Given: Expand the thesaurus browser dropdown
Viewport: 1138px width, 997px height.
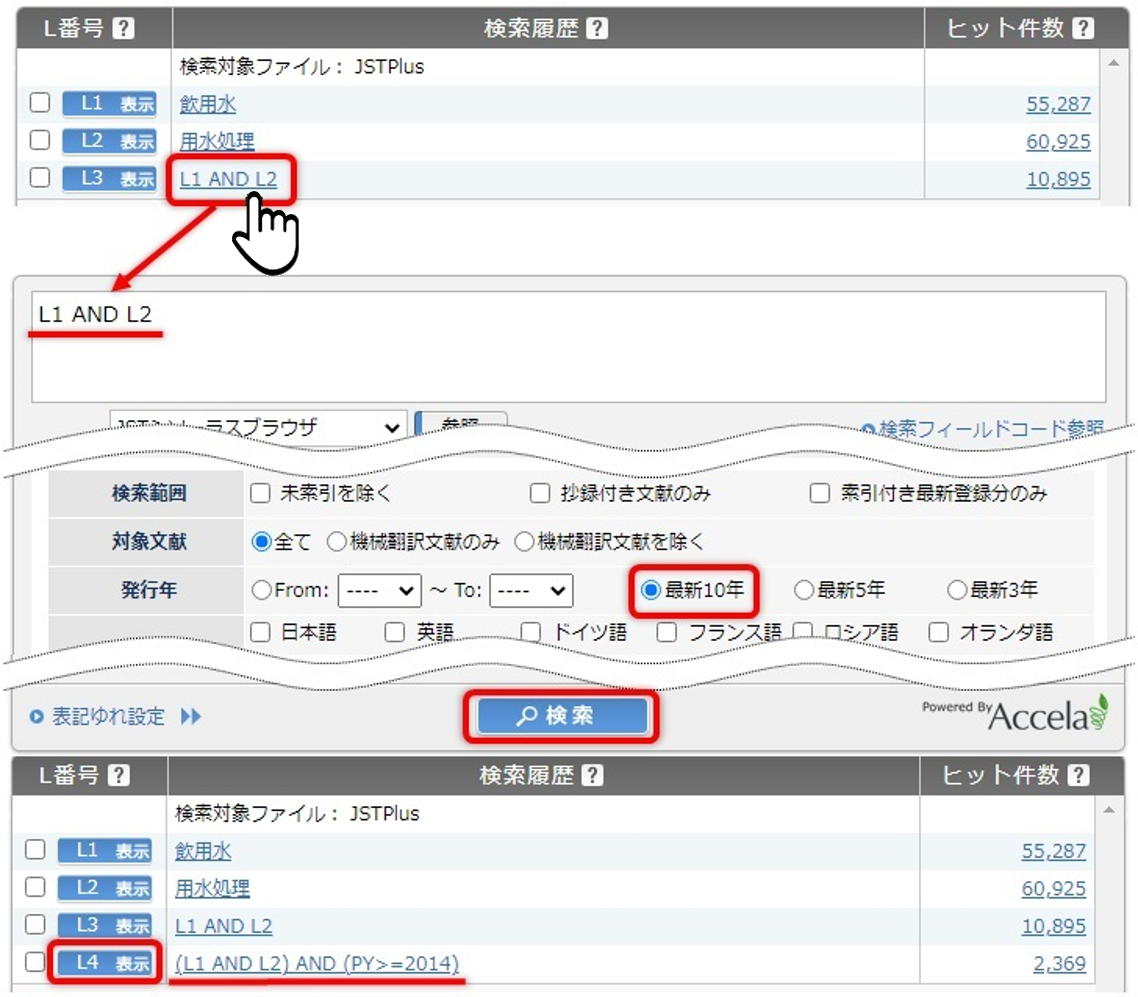Looking at the screenshot, I should click(x=258, y=427).
